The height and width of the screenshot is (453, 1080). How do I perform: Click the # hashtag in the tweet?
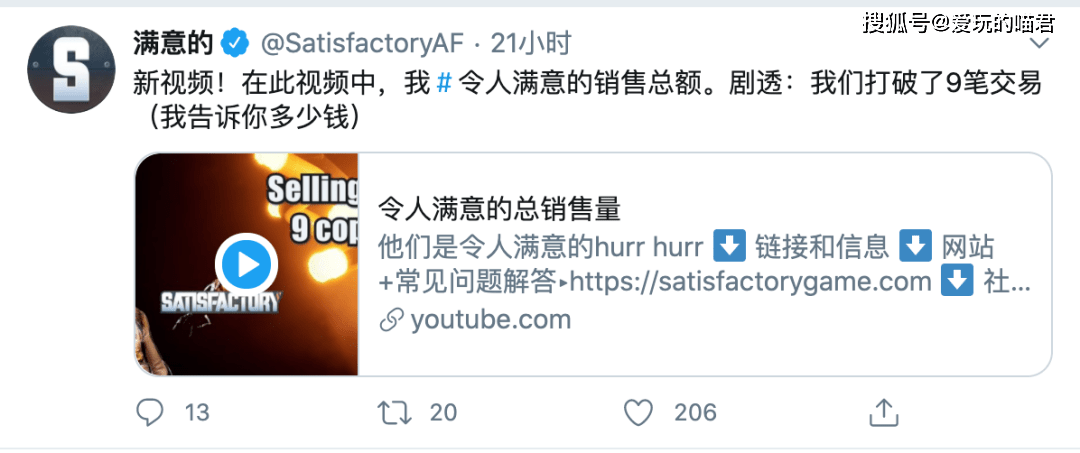click(445, 84)
